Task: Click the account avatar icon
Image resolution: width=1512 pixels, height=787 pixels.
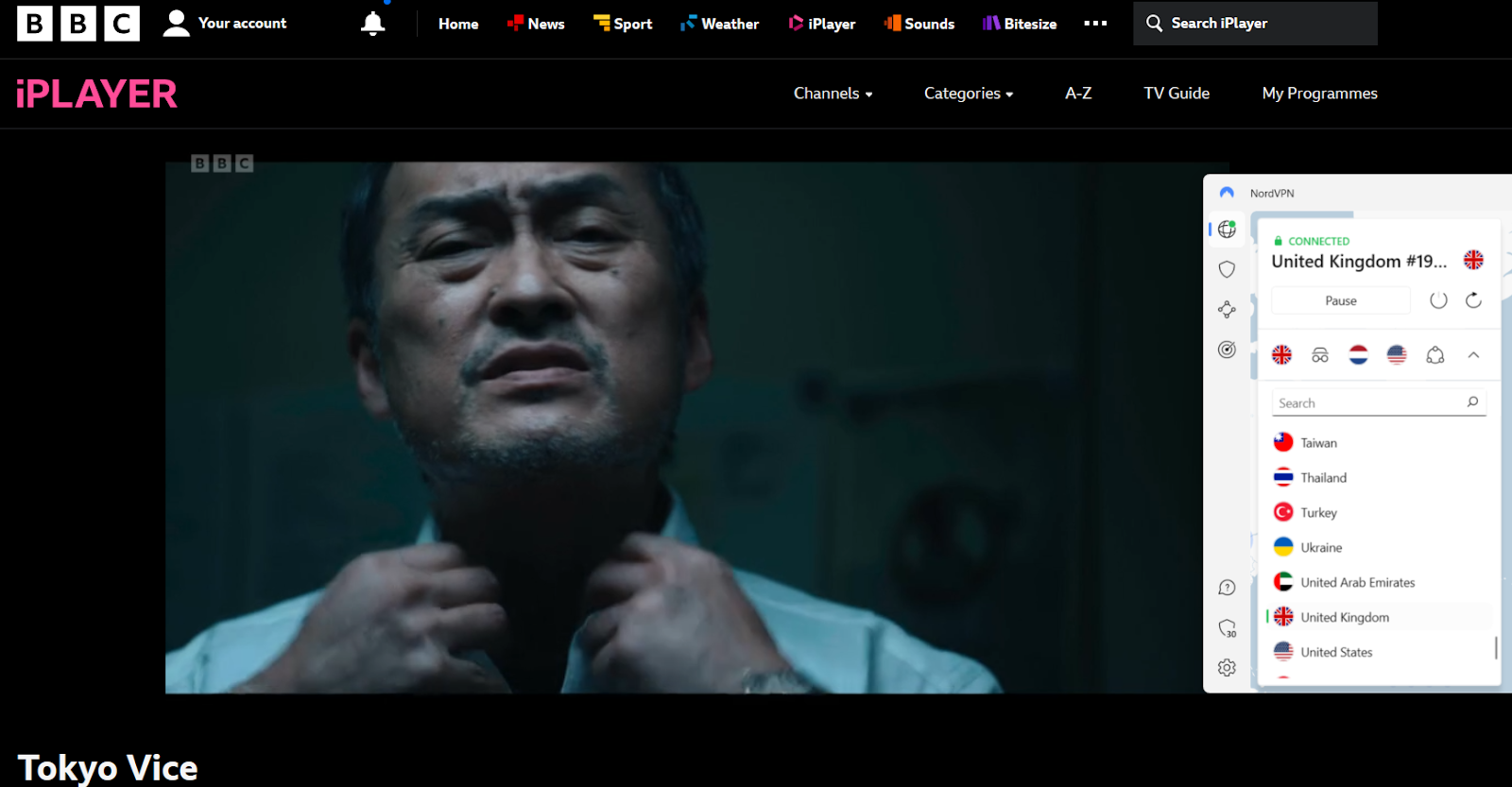Action: 177,24
